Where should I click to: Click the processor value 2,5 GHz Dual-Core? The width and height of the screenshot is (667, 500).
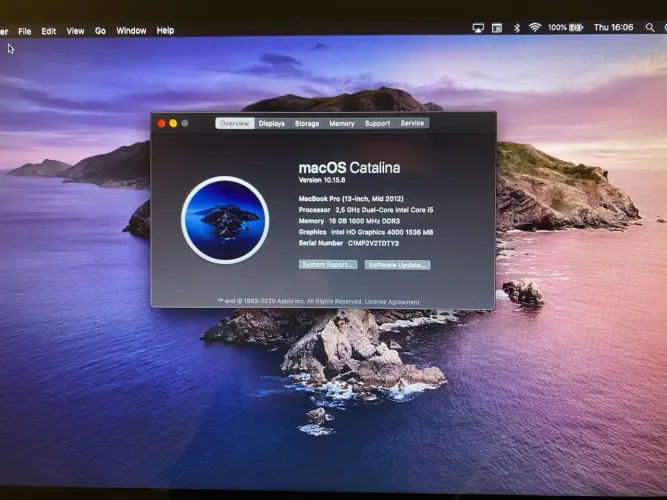(384, 210)
